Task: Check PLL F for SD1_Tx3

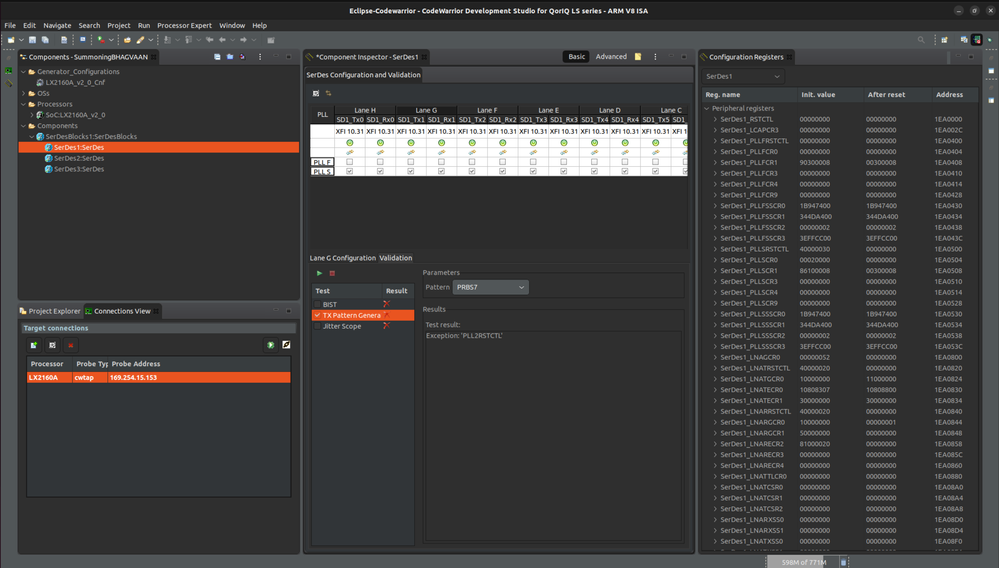Action: [x=533, y=162]
